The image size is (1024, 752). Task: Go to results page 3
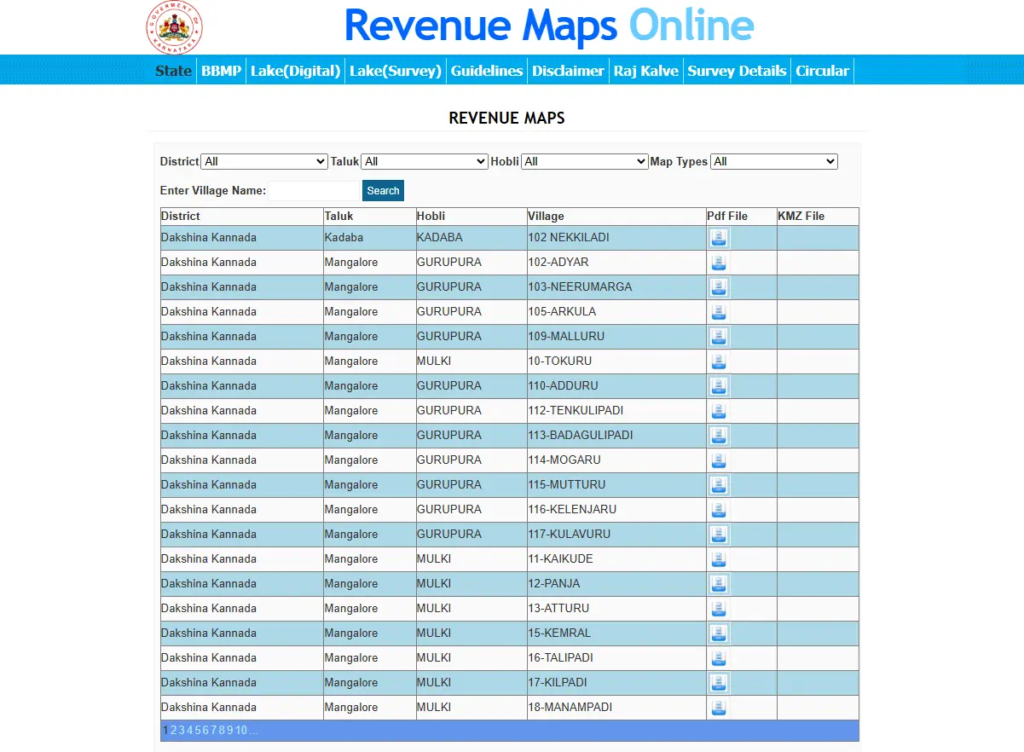coord(182,730)
